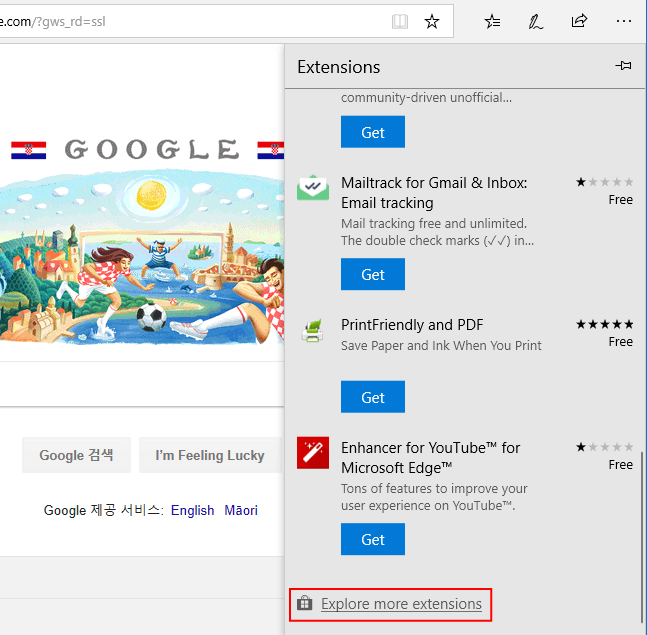Click the PrintFriendly printer icon
This screenshot has height=635, width=647.
click(312, 331)
